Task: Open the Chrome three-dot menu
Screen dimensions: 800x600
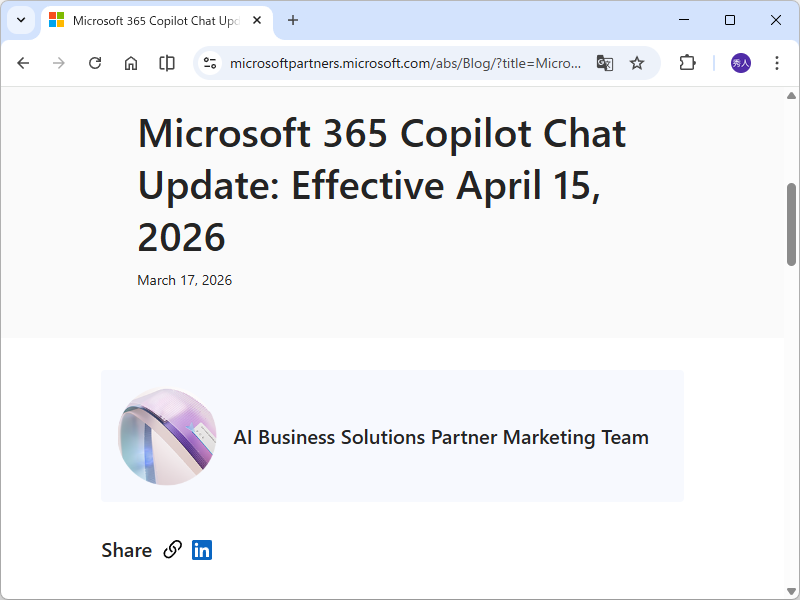Action: coord(777,63)
